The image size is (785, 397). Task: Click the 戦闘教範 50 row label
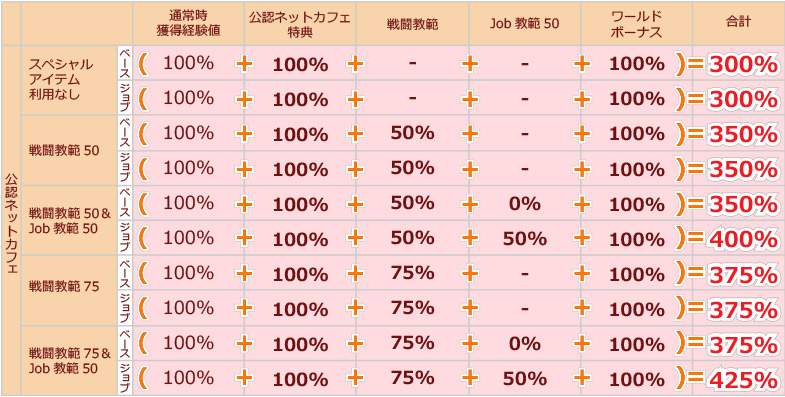[x=64, y=150]
